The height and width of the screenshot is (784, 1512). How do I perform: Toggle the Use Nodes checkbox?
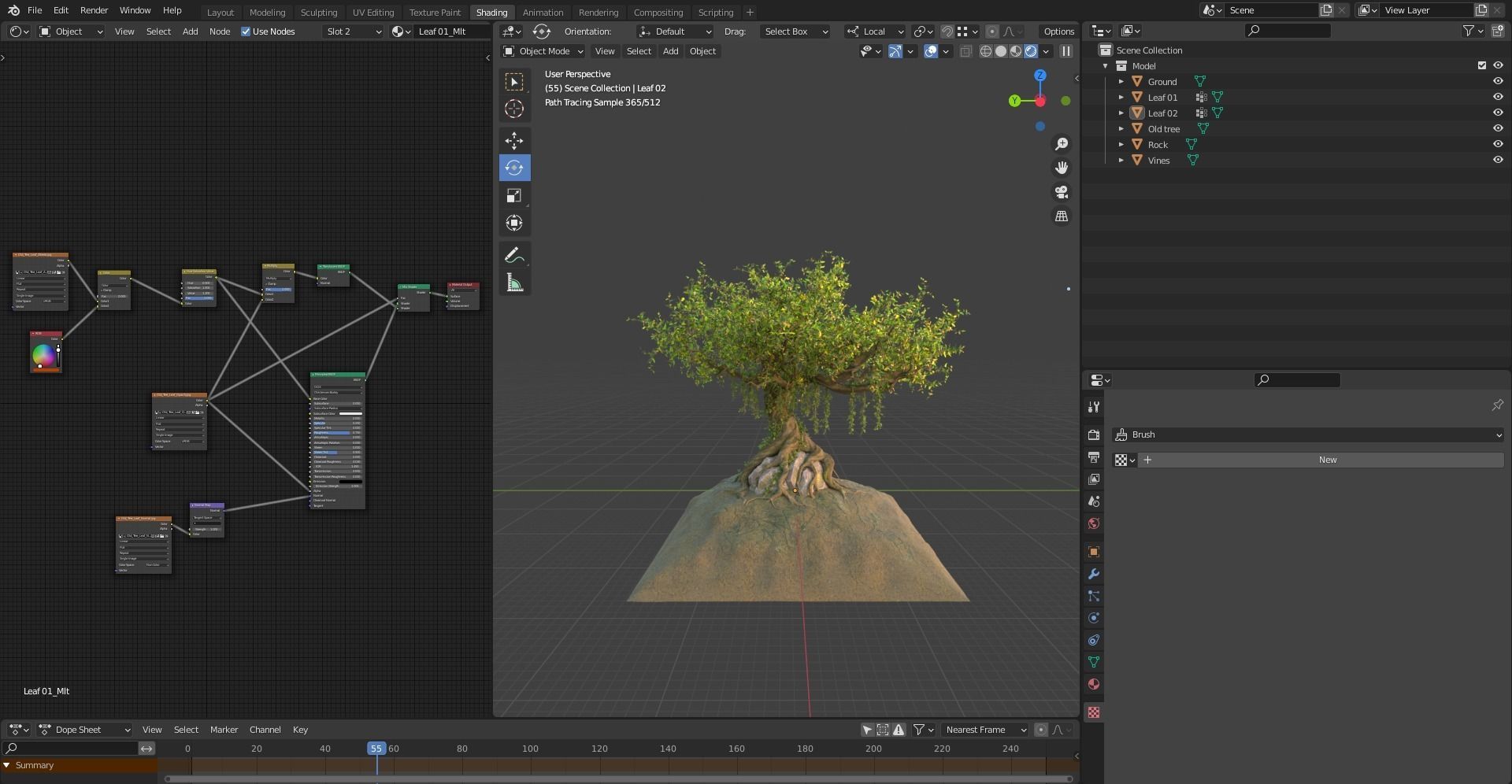click(x=246, y=31)
